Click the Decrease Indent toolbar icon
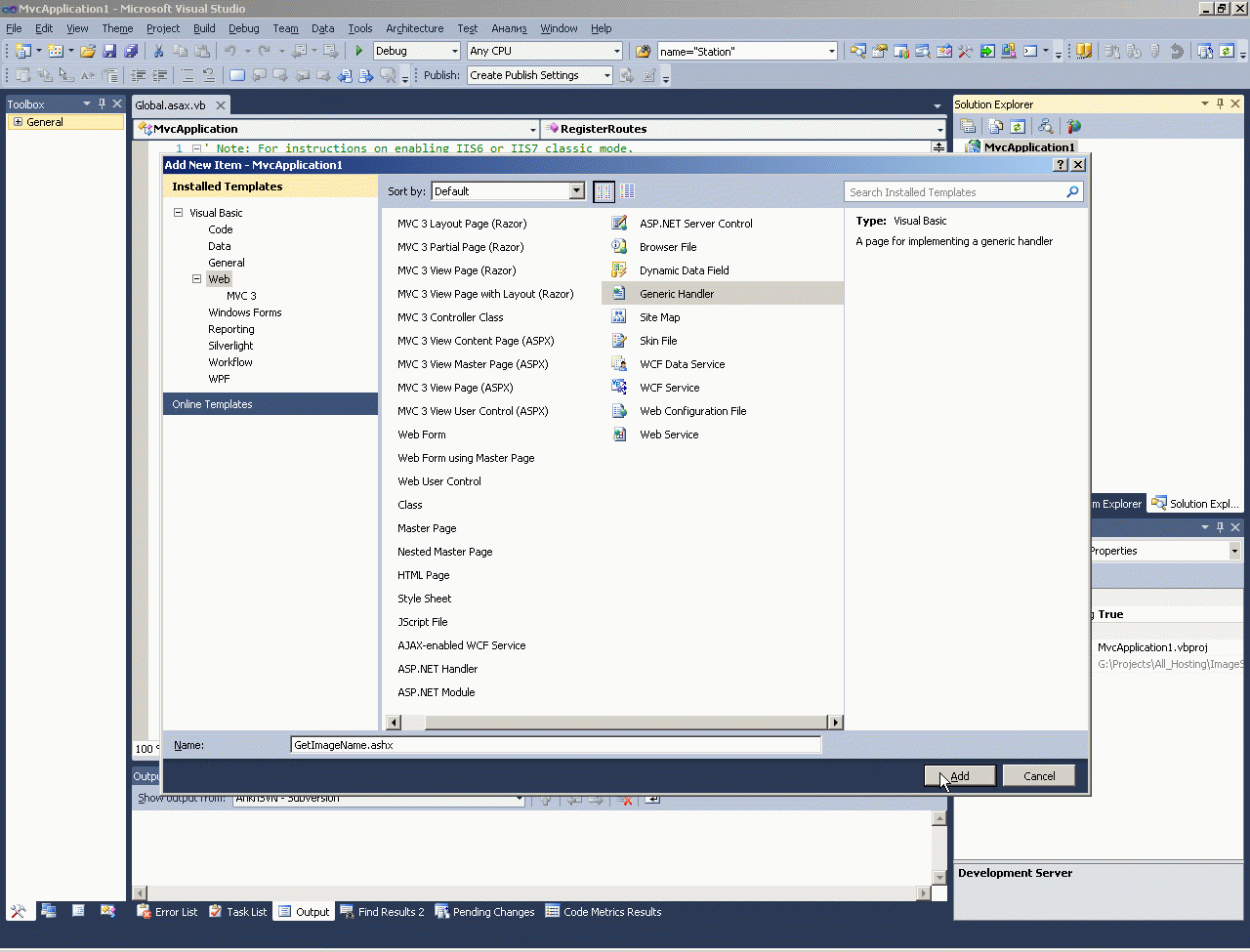Viewport: 1250px width, 952px height. tap(139, 75)
